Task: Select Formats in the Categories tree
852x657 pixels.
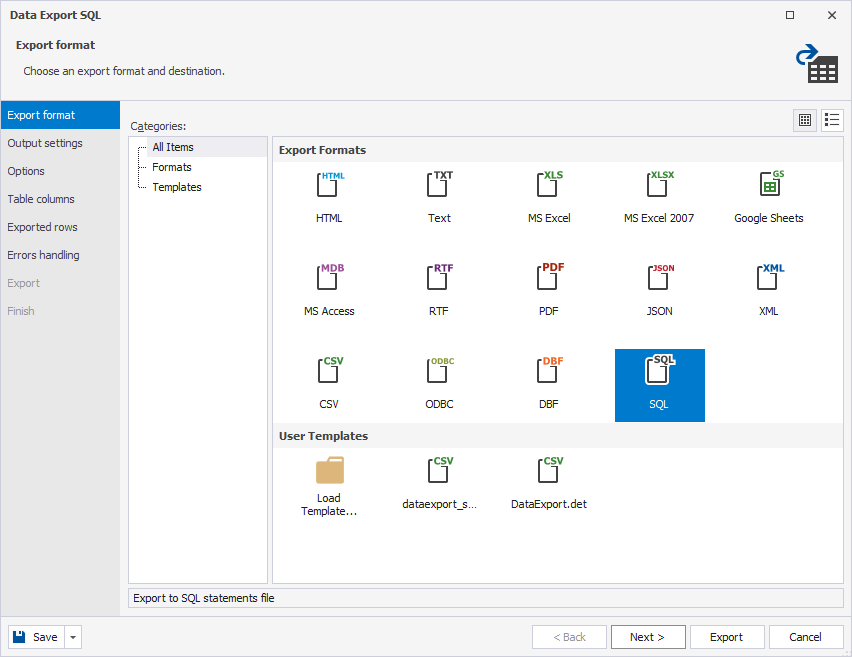Action: coord(172,167)
